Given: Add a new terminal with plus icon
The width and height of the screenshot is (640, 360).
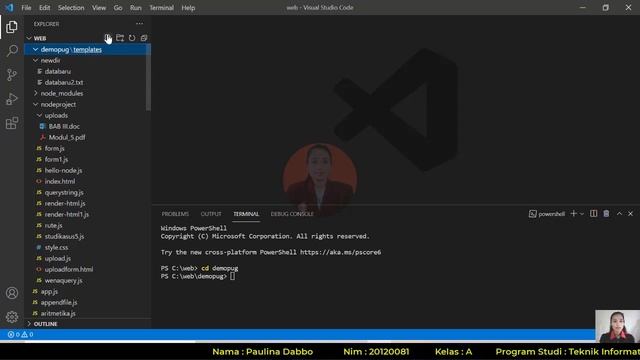Looking at the screenshot, I should coord(573,213).
